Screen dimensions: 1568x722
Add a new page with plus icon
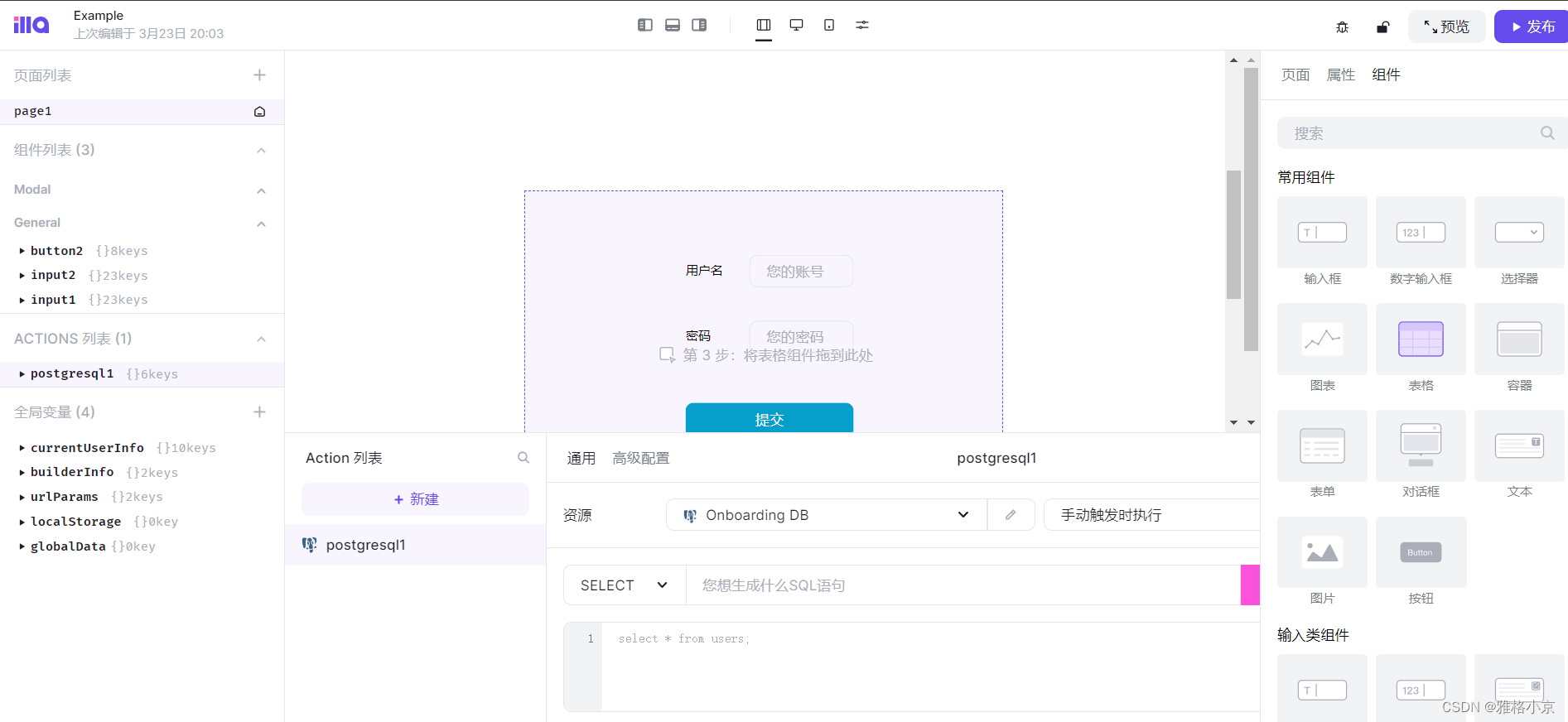[259, 75]
